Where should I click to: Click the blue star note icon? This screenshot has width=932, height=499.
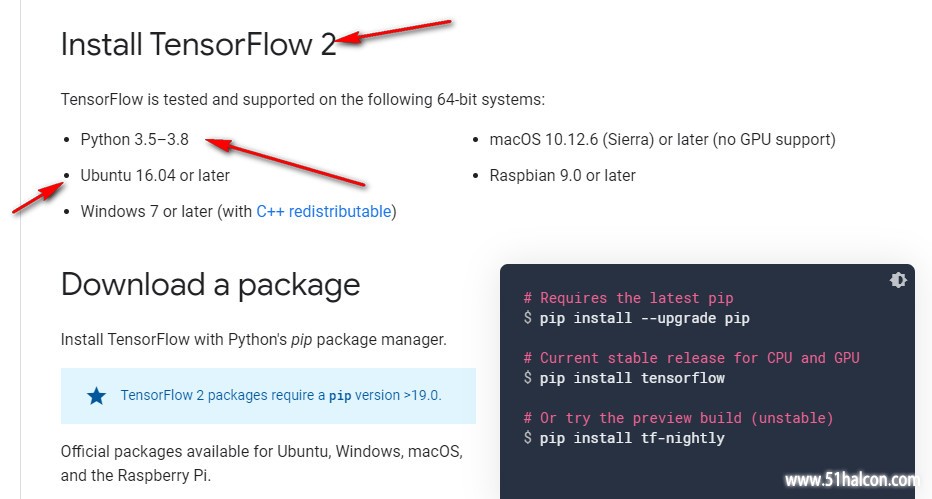[x=96, y=396]
